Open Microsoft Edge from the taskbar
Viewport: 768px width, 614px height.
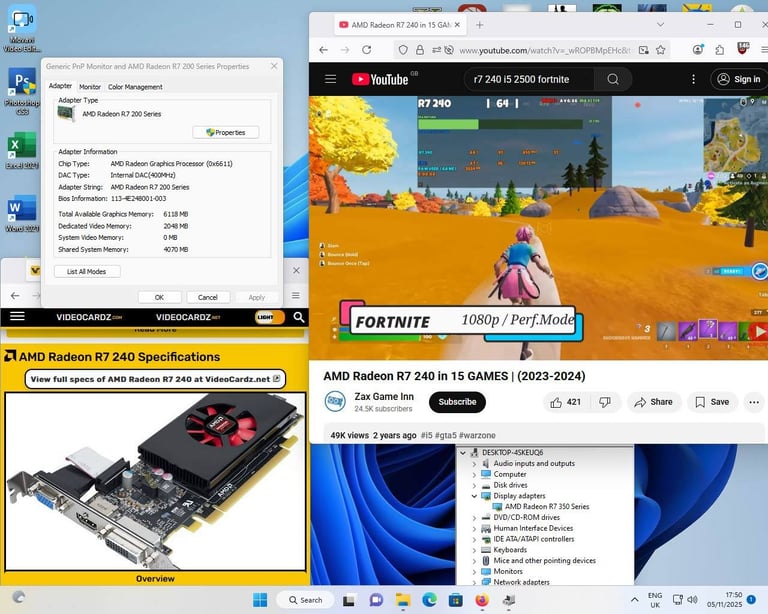430,600
